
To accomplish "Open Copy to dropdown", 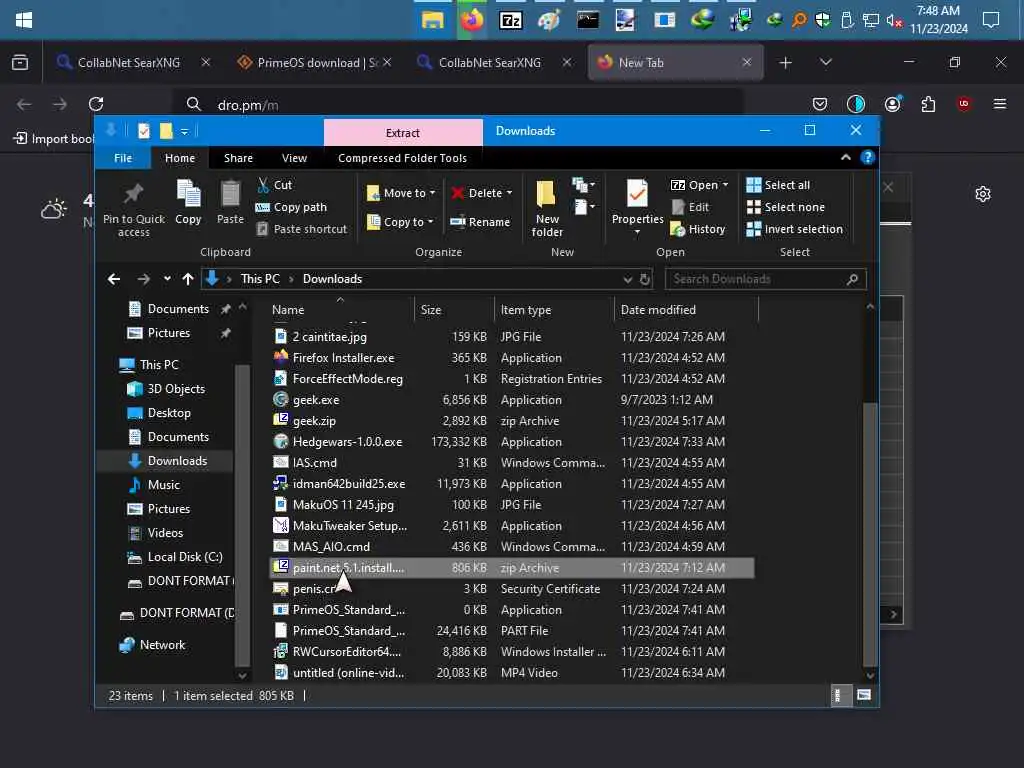I will click(400, 222).
